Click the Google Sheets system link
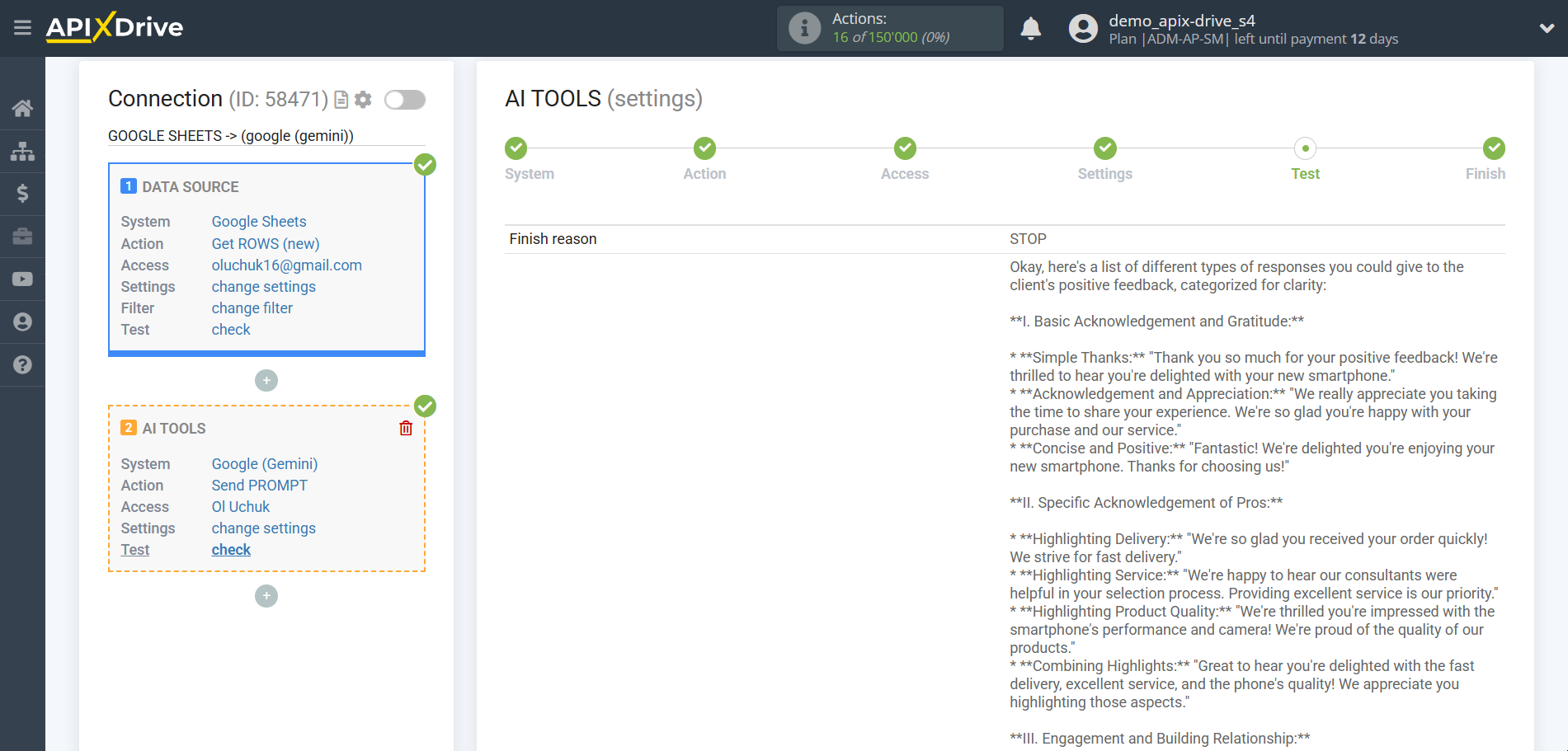This screenshot has height=751, width=1568. pyautogui.click(x=258, y=222)
